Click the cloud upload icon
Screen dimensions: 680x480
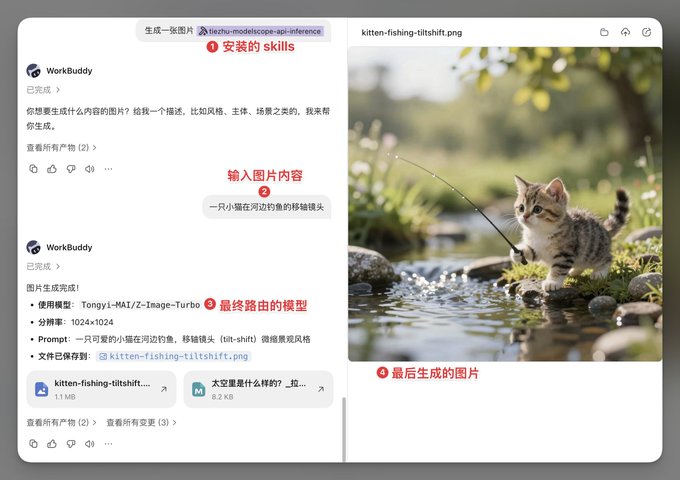point(625,32)
